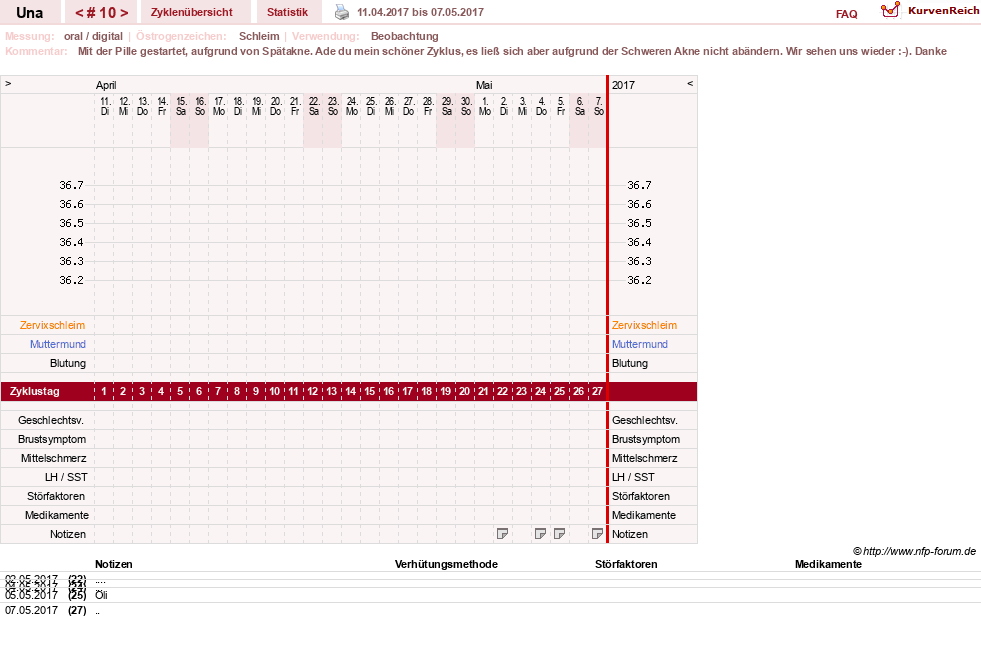Switch to the Statistik tab
The width and height of the screenshot is (981, 663).
287,12
